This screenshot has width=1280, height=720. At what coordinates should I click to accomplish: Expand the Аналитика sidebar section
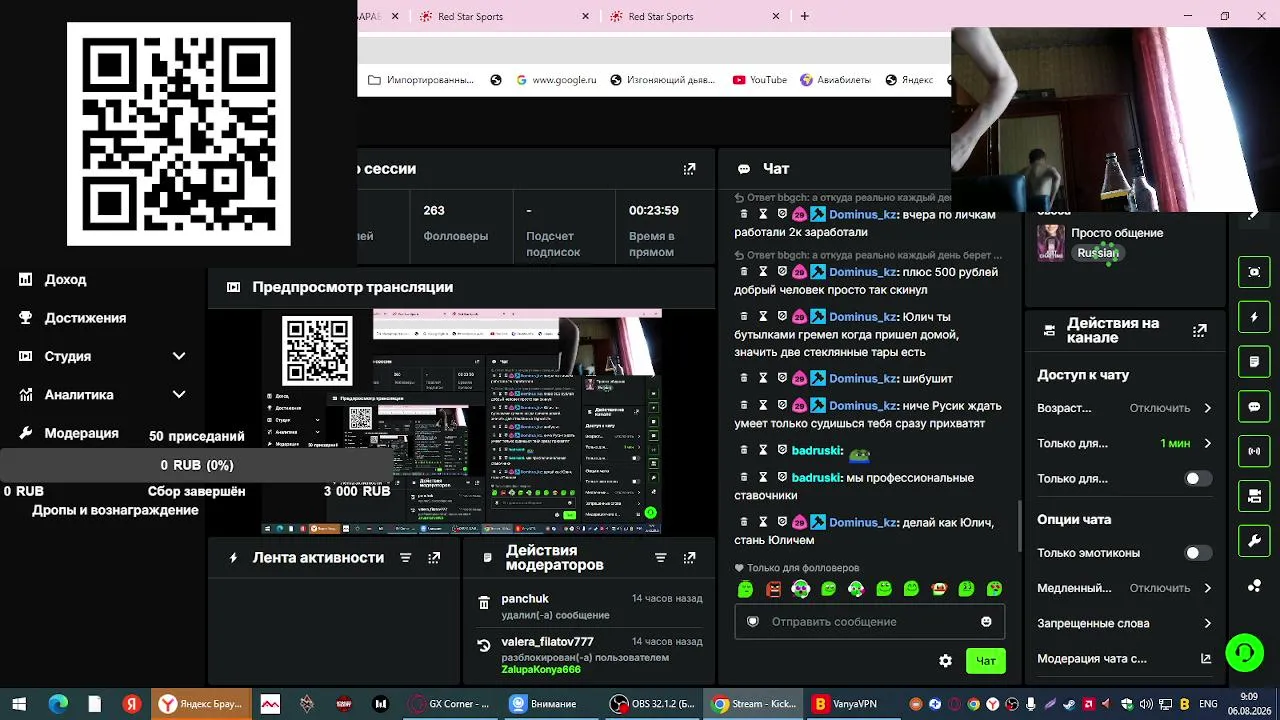[x=179, y=395]
